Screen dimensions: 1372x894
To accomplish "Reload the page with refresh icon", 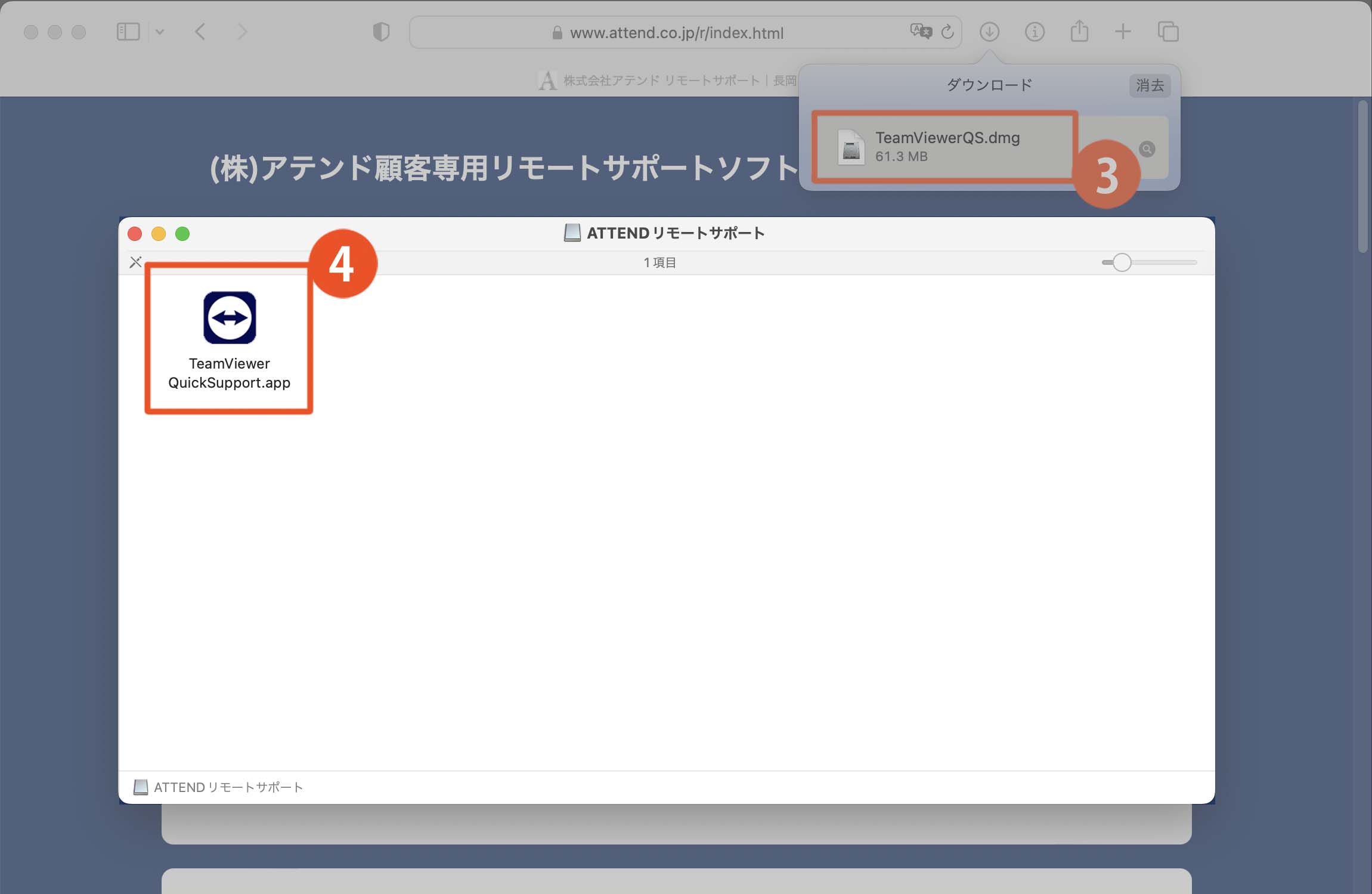I will (x=947, y=32).
